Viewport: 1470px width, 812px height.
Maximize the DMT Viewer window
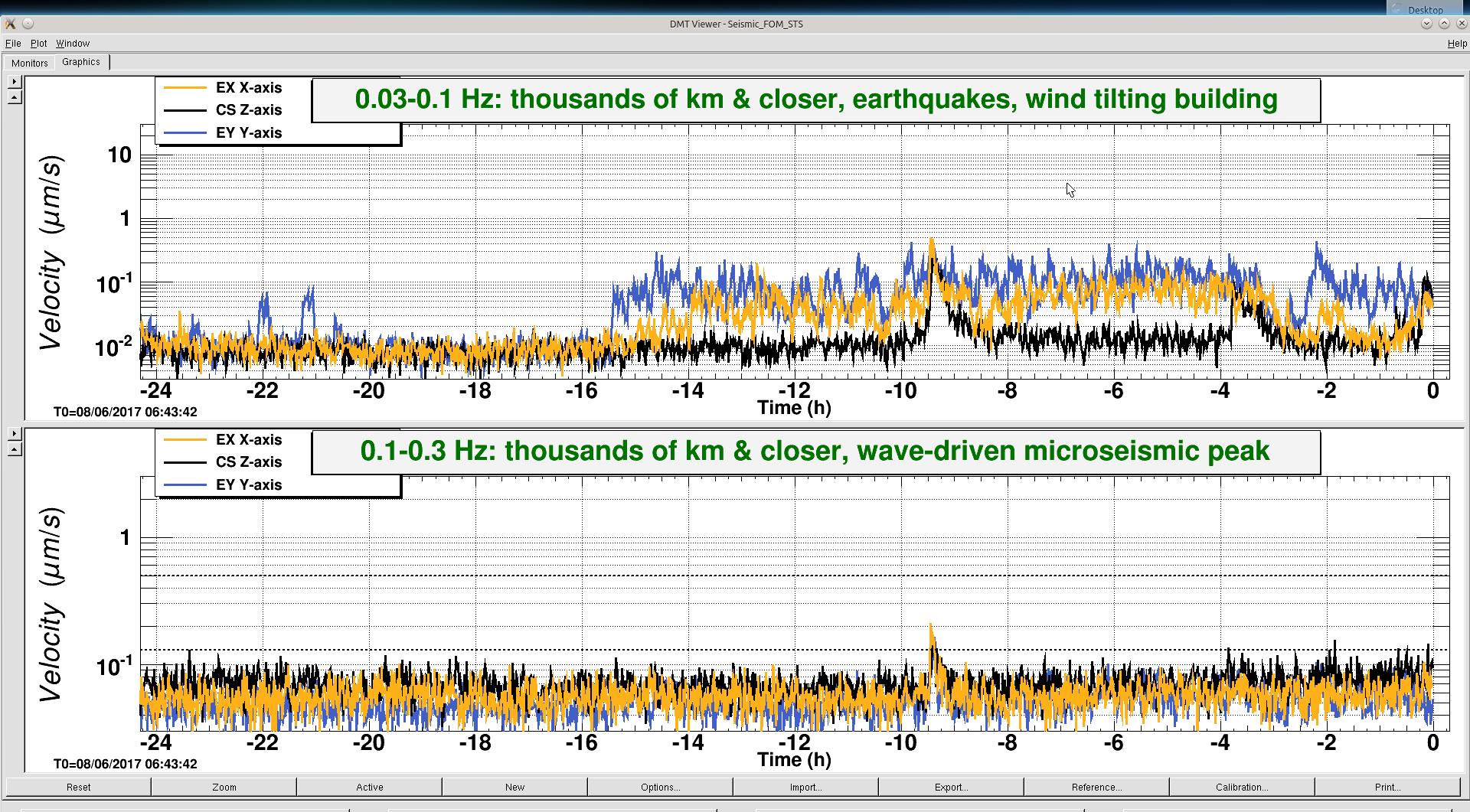[1444, 24]
